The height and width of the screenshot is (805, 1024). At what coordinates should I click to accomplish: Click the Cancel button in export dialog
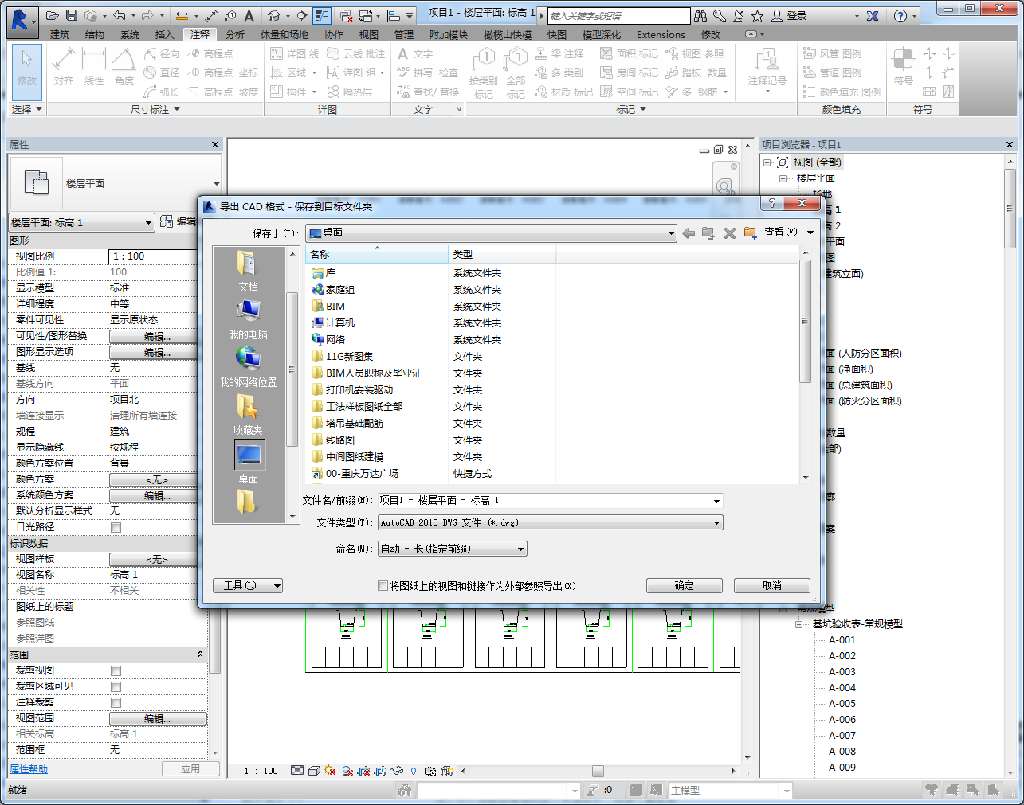[772, 586]
